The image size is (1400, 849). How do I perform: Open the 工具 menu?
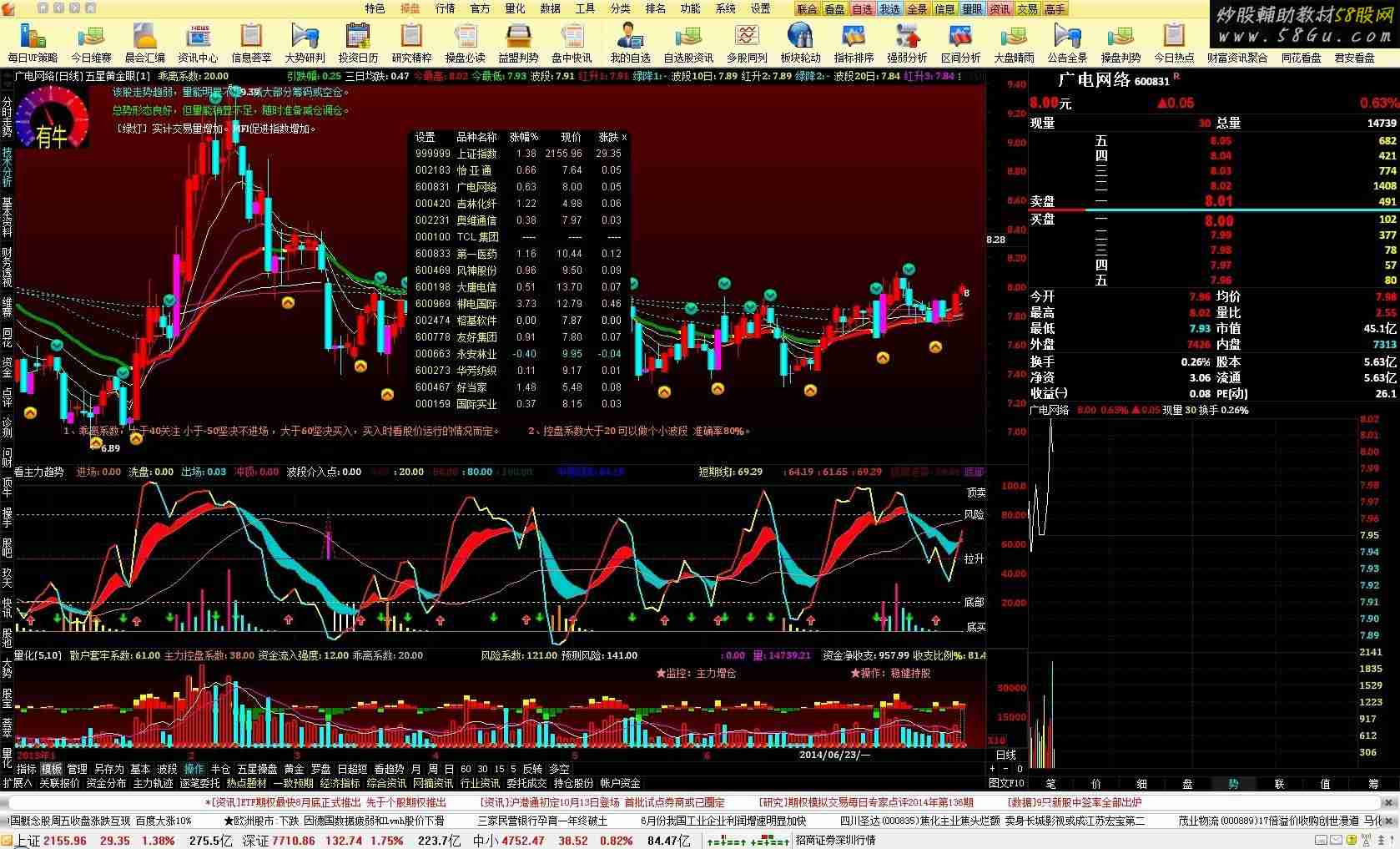pyautogui.click(x=585, y=8)
